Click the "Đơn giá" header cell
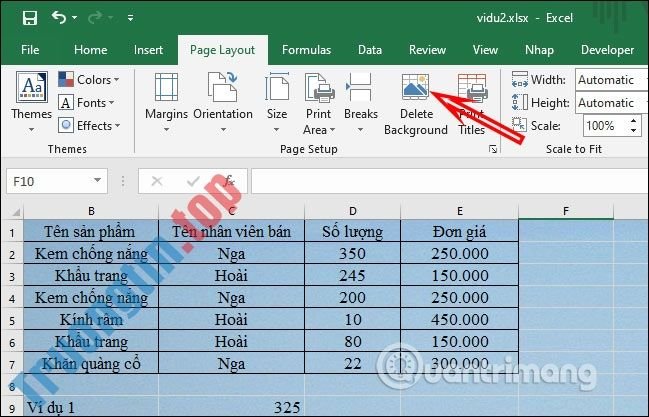 [459, 231]
